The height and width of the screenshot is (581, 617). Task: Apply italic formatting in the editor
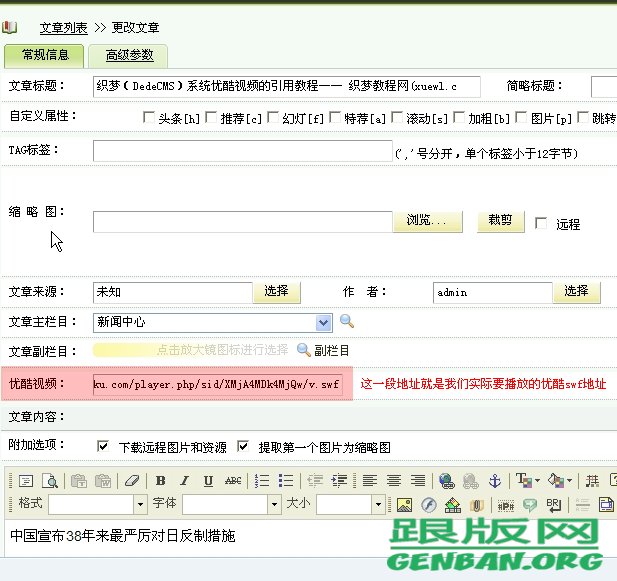pos(184,481)
